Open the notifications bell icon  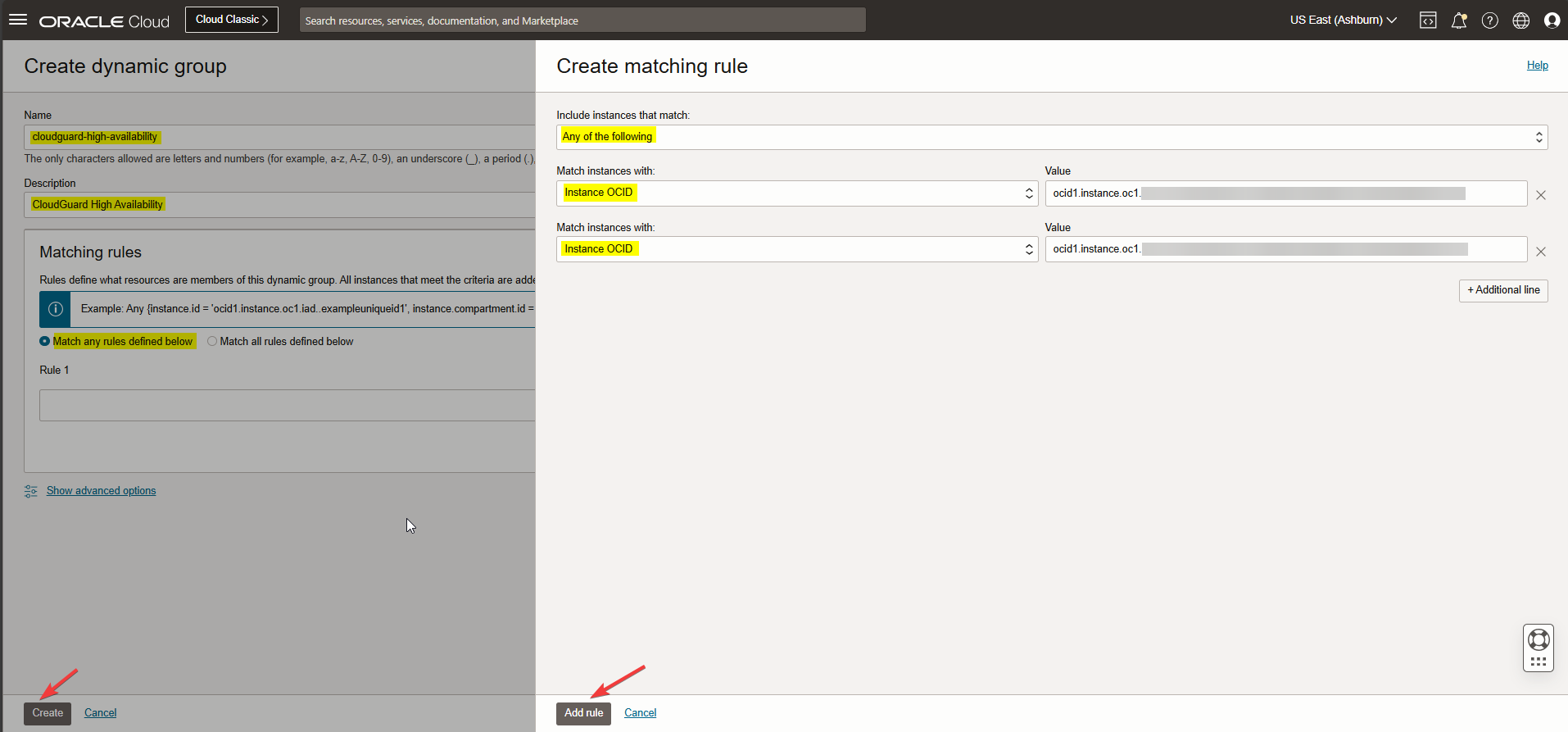[1459, 20]
